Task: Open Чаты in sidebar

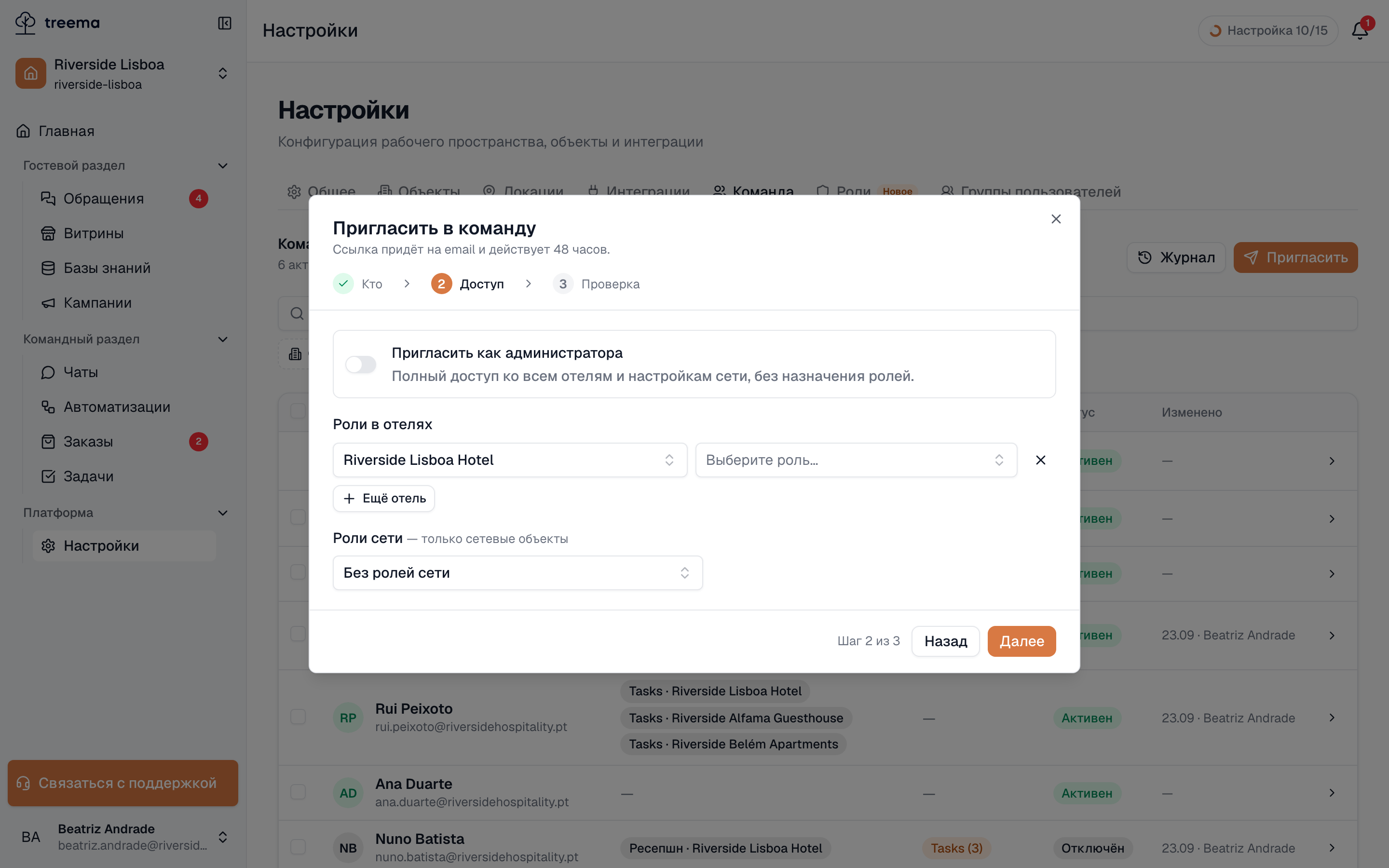Action: [124, 372]
